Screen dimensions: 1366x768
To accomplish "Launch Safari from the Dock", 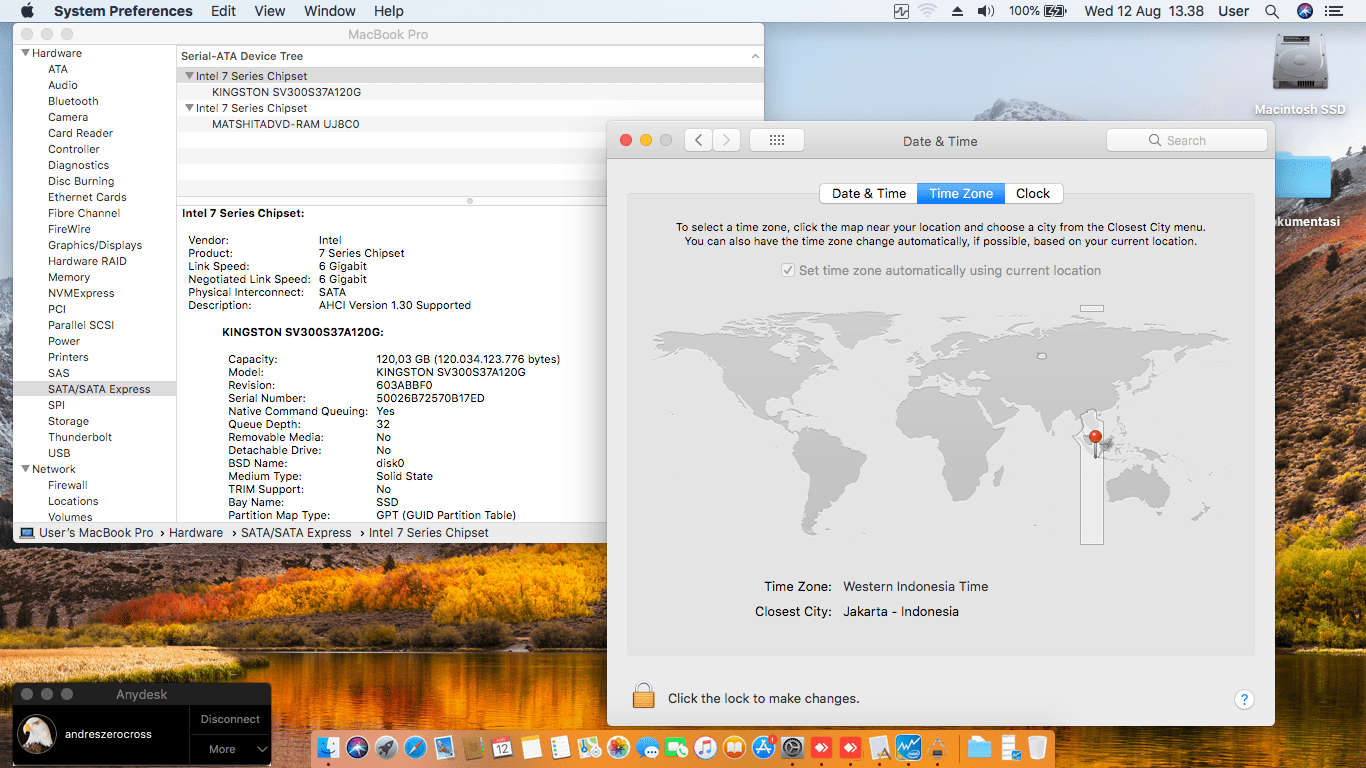I will [412, 747].
